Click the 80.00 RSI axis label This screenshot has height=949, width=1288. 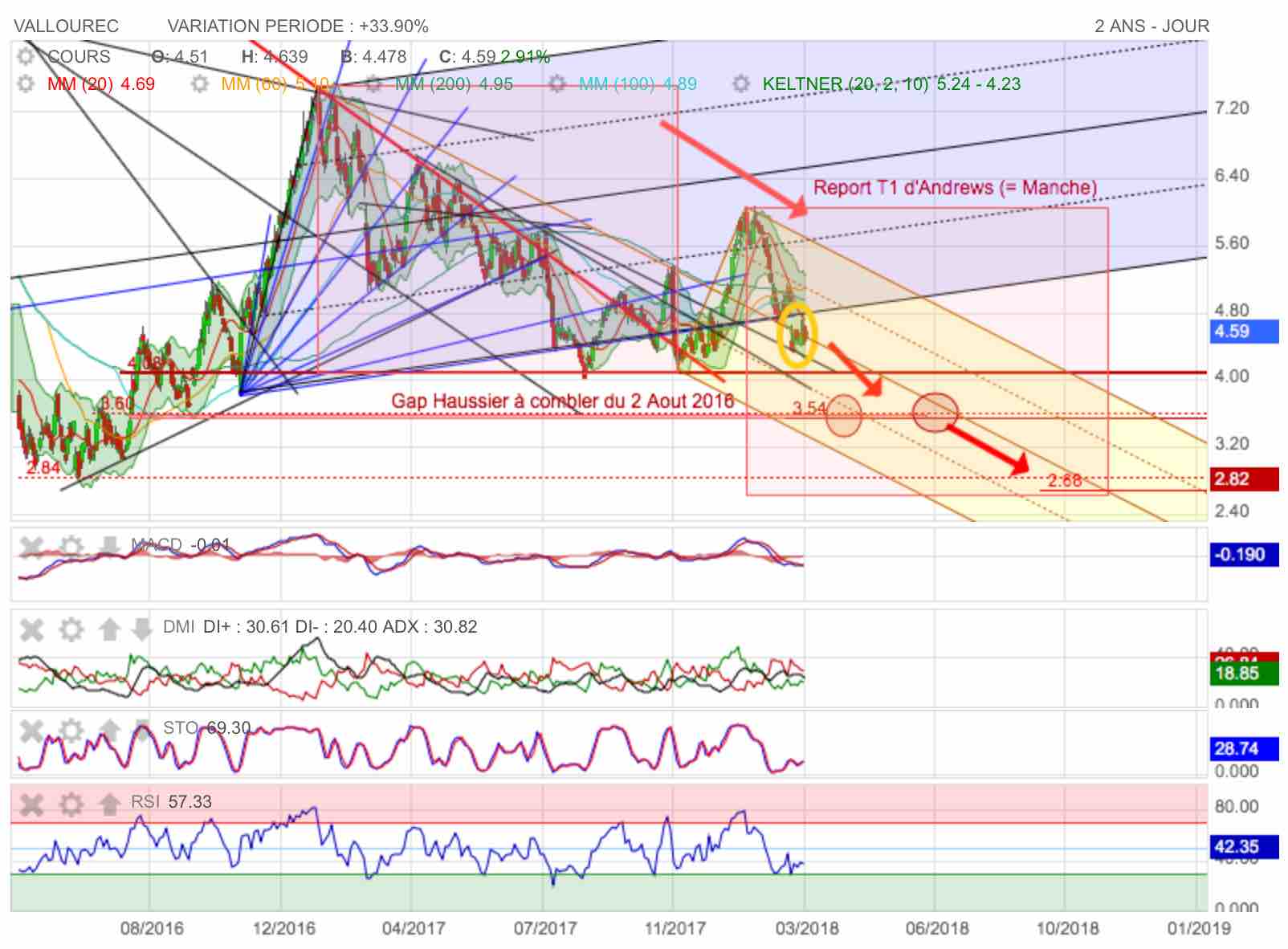click(1237, 807)
